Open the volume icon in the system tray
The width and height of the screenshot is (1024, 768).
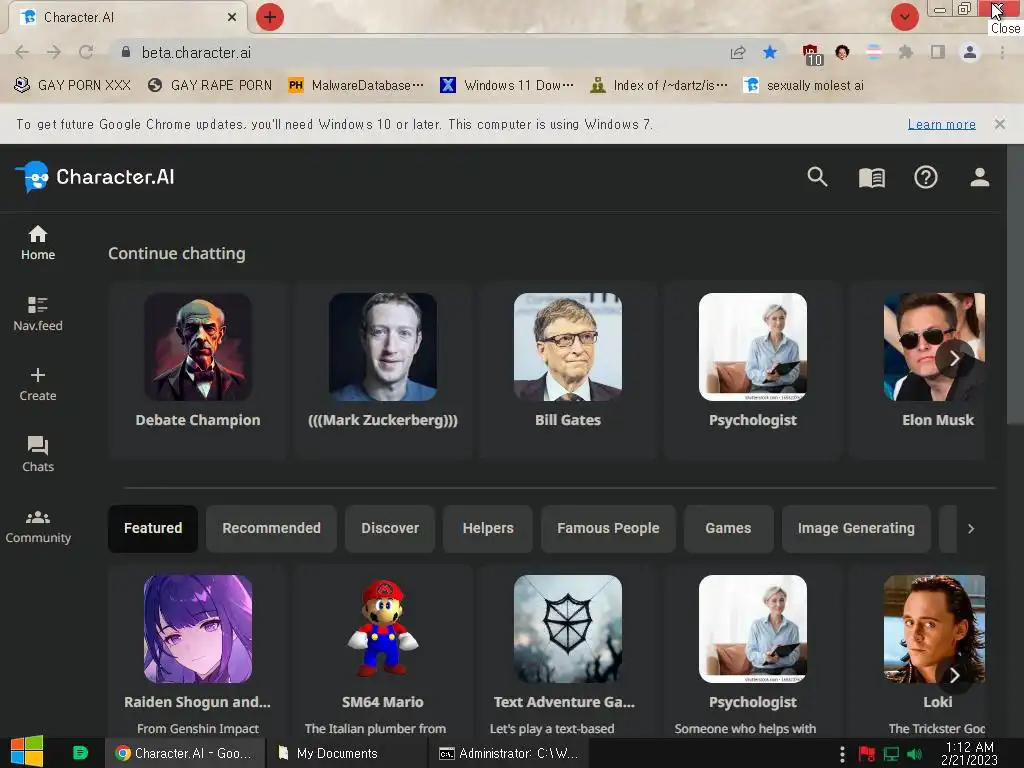tap(915, 754)
